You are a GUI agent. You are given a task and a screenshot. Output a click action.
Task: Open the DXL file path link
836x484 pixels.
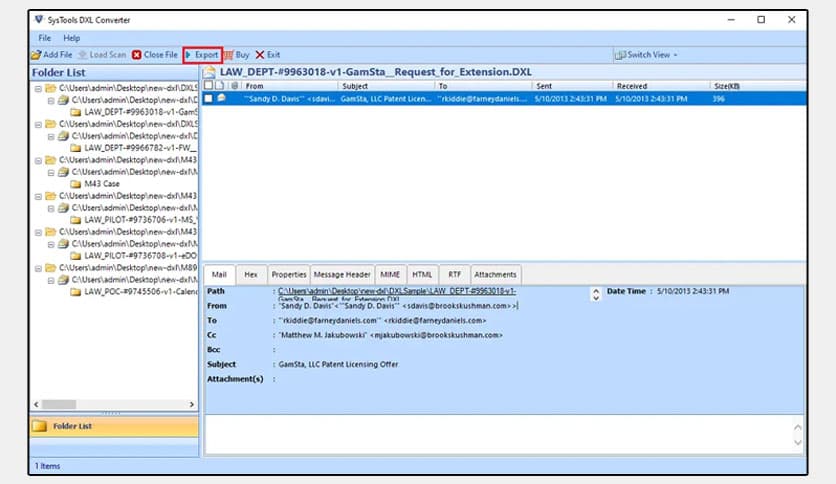[x=397, y=295]
